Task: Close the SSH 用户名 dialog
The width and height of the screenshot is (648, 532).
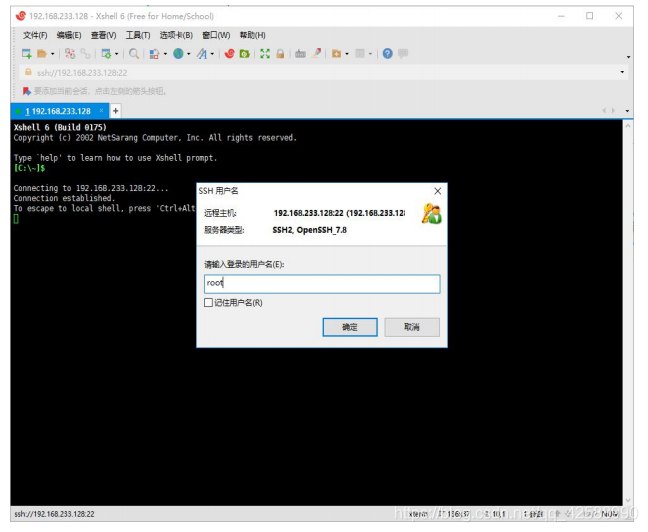Action: (438, 191)
